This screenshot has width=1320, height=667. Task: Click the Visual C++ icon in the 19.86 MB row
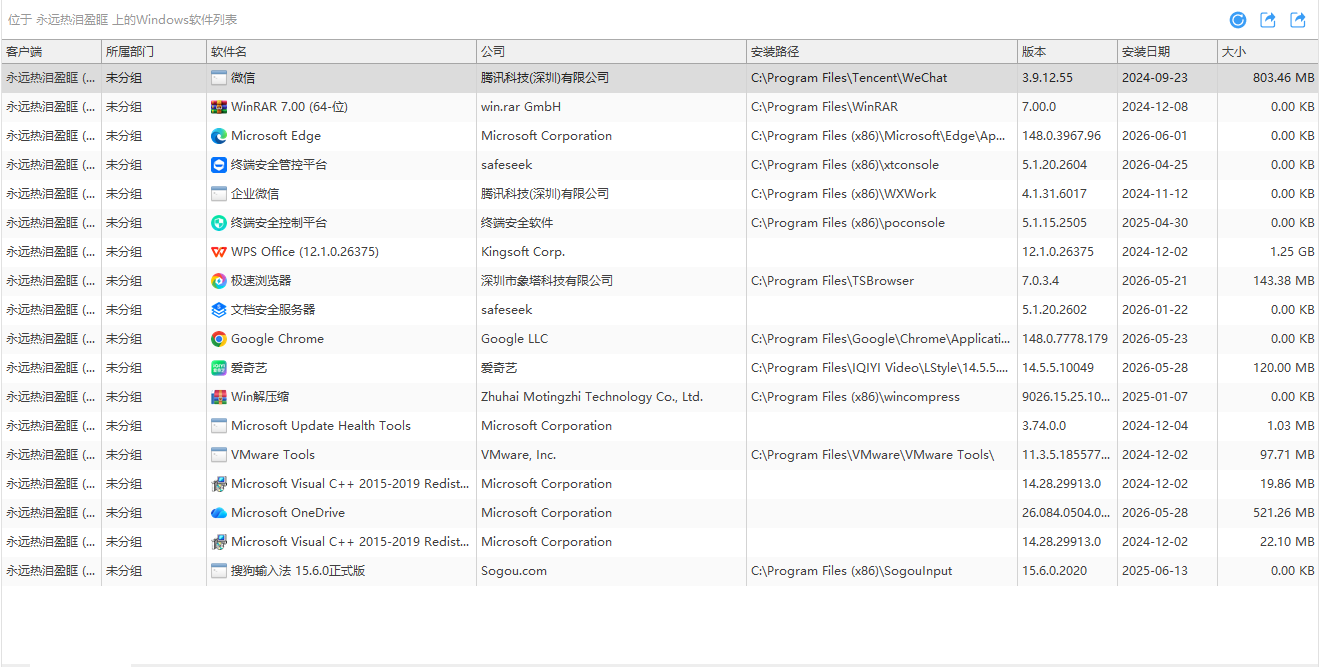point(219,484)
